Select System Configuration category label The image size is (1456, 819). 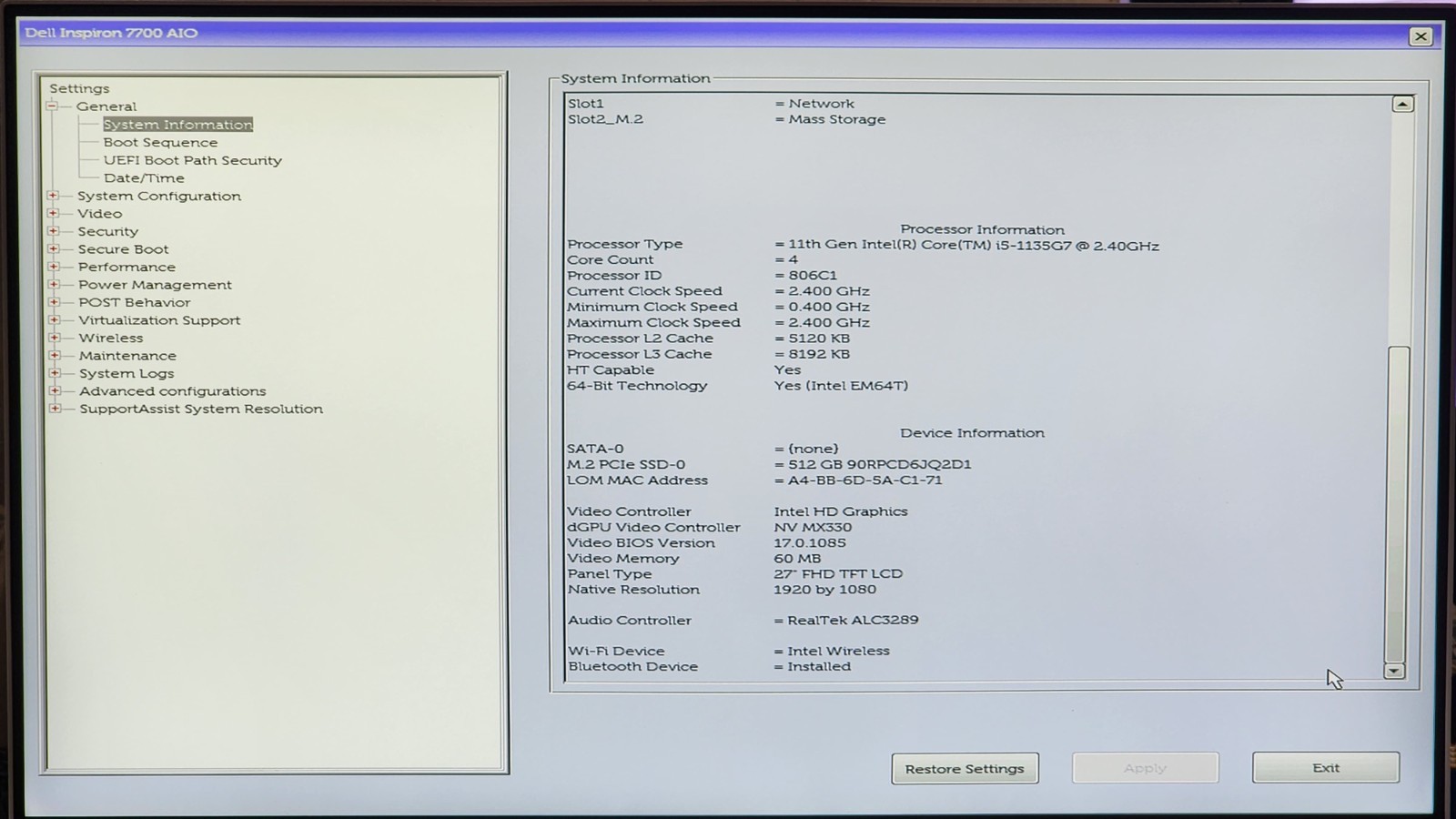tap(159, 196)
